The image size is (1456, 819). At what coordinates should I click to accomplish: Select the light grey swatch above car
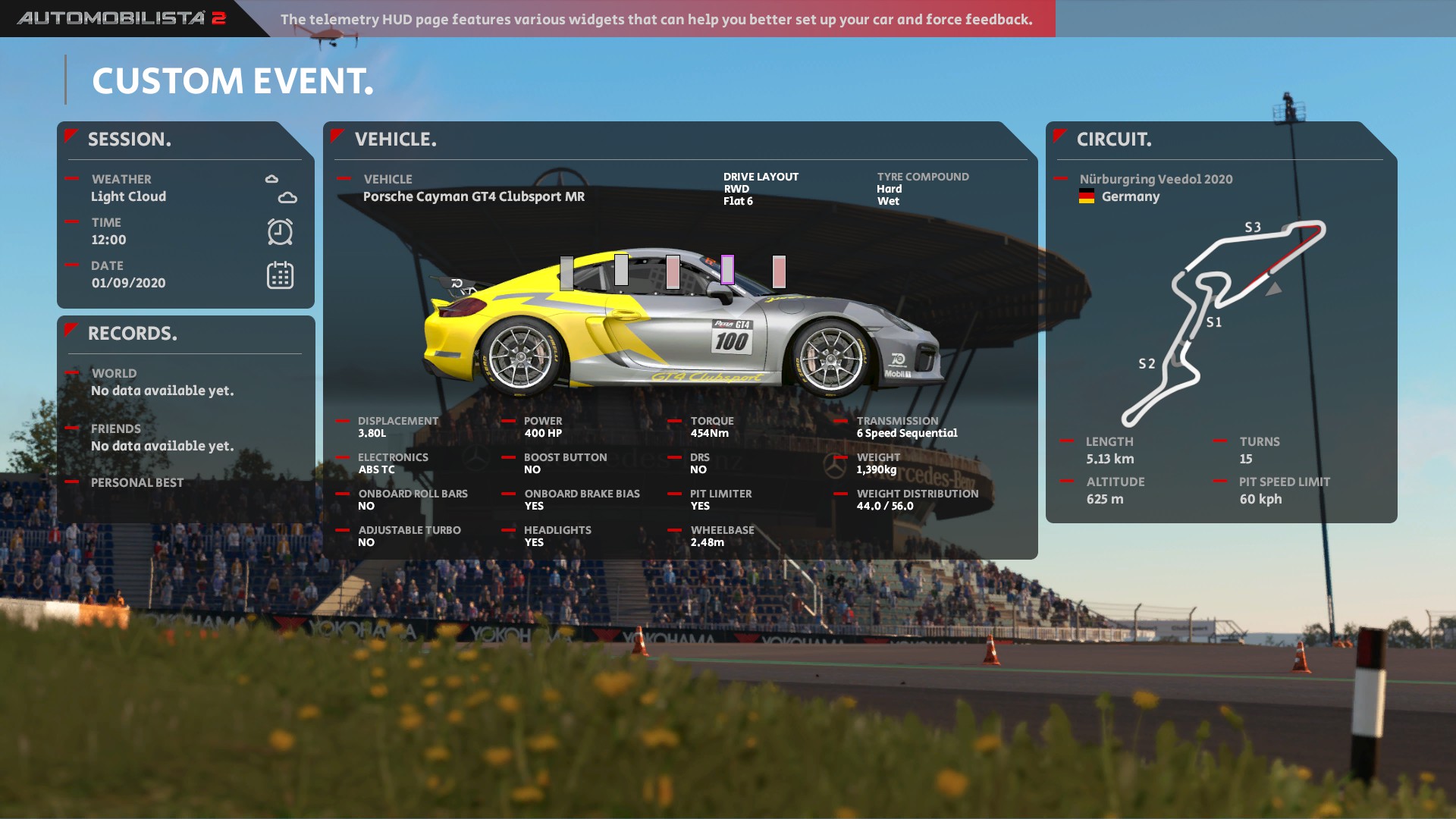click(x=621, y=270)
